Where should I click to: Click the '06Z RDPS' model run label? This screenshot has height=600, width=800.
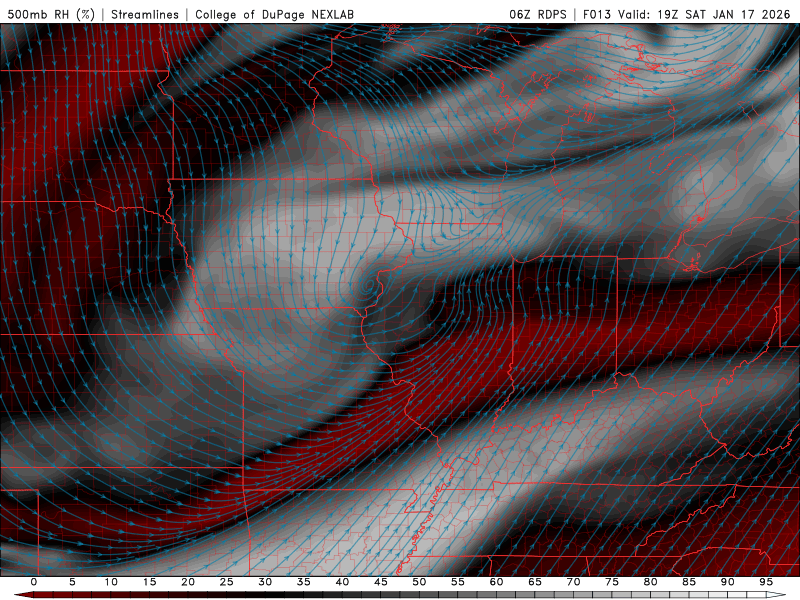[538, 14]
